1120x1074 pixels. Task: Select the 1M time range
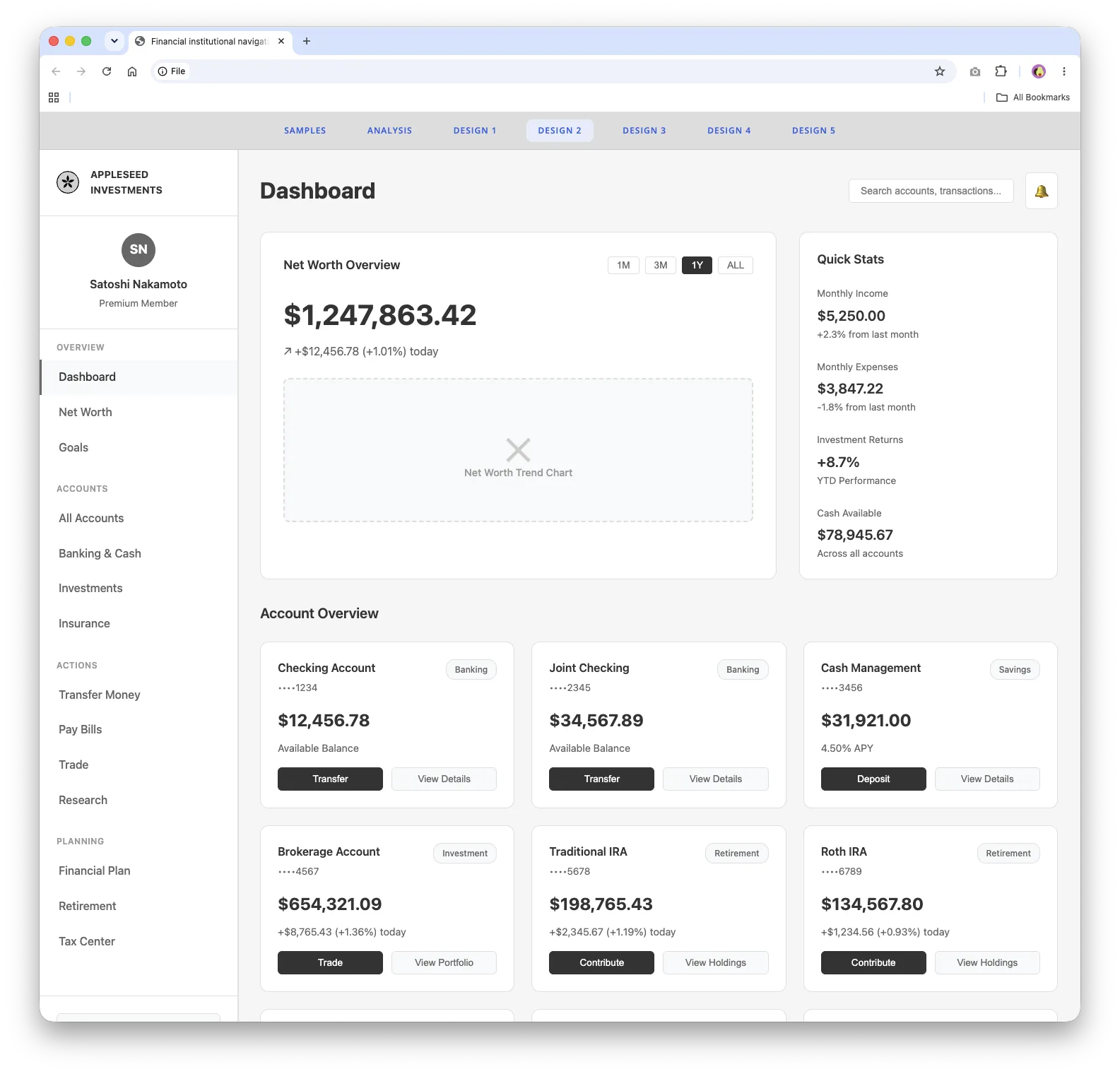tap(623, 265)
